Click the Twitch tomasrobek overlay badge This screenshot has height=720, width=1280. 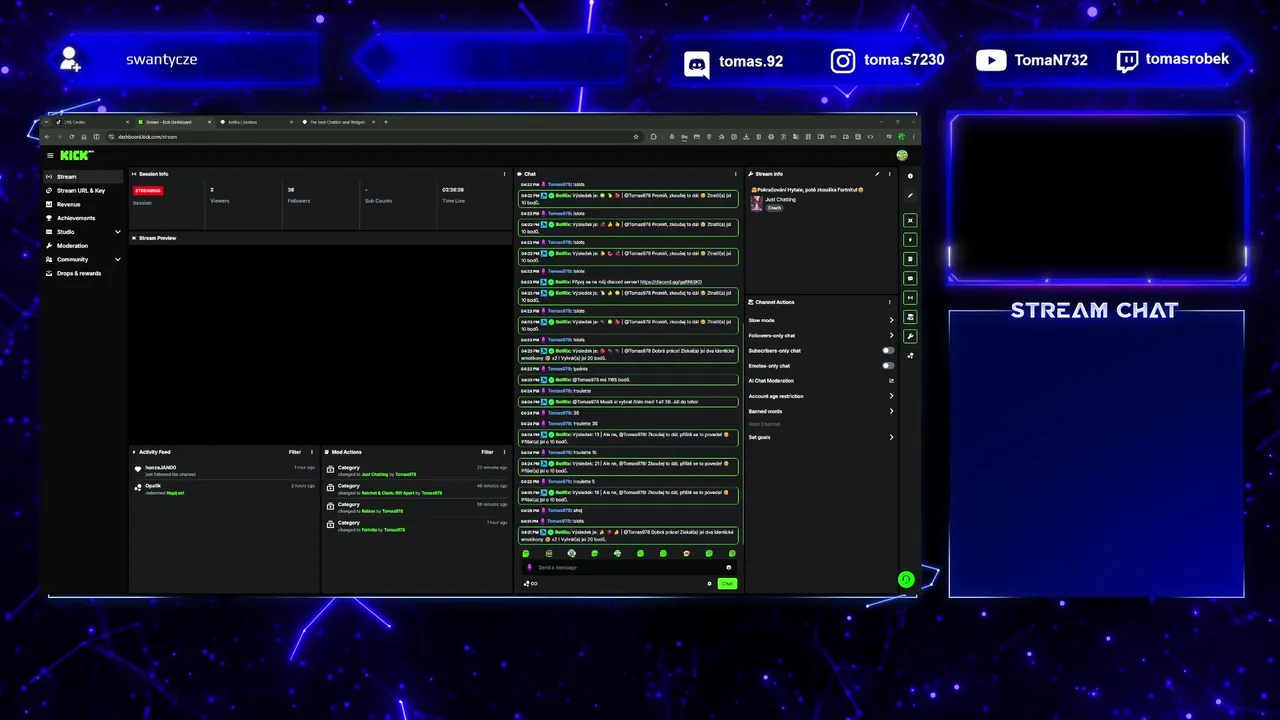(x=1173, y=59)
